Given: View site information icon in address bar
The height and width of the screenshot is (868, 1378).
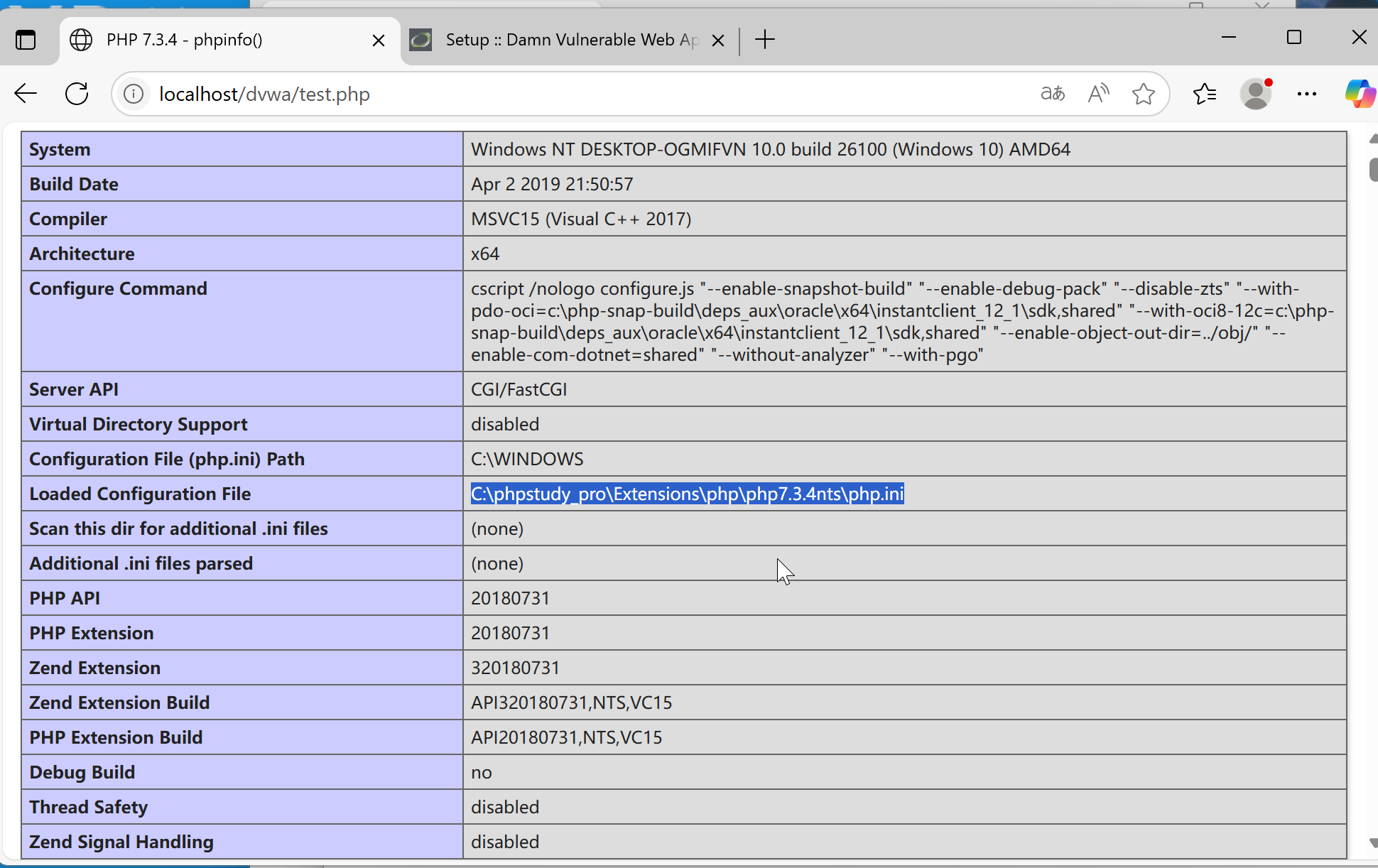Looking at the screenshot, I should pos(134,94).
